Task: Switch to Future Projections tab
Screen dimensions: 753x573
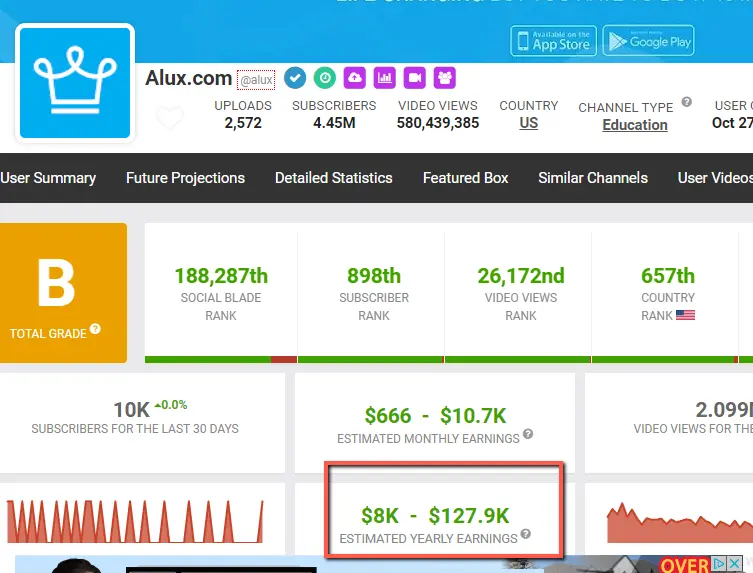Action: (185, 178)
